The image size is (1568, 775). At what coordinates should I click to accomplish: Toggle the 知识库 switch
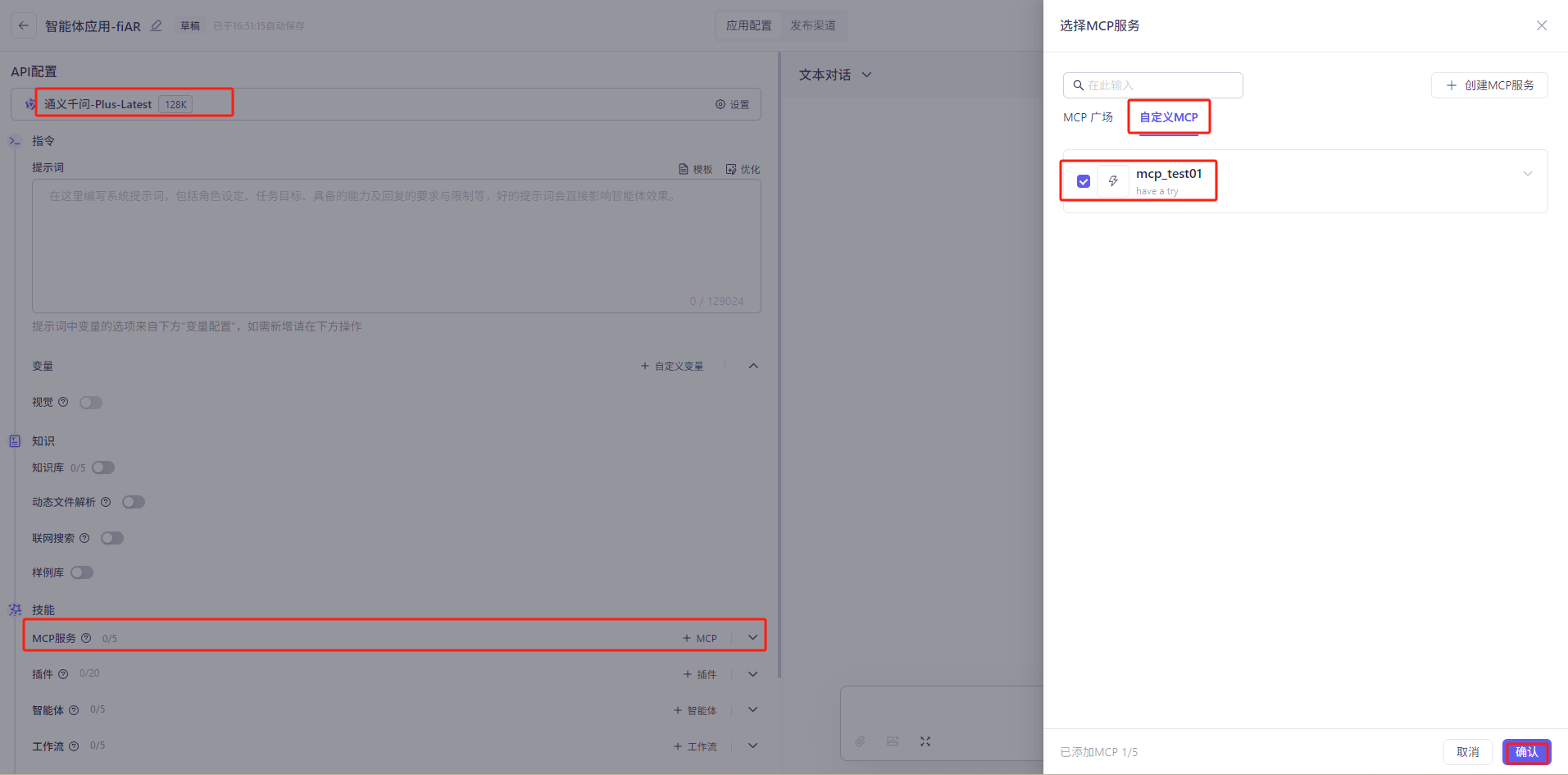(103, 467)
